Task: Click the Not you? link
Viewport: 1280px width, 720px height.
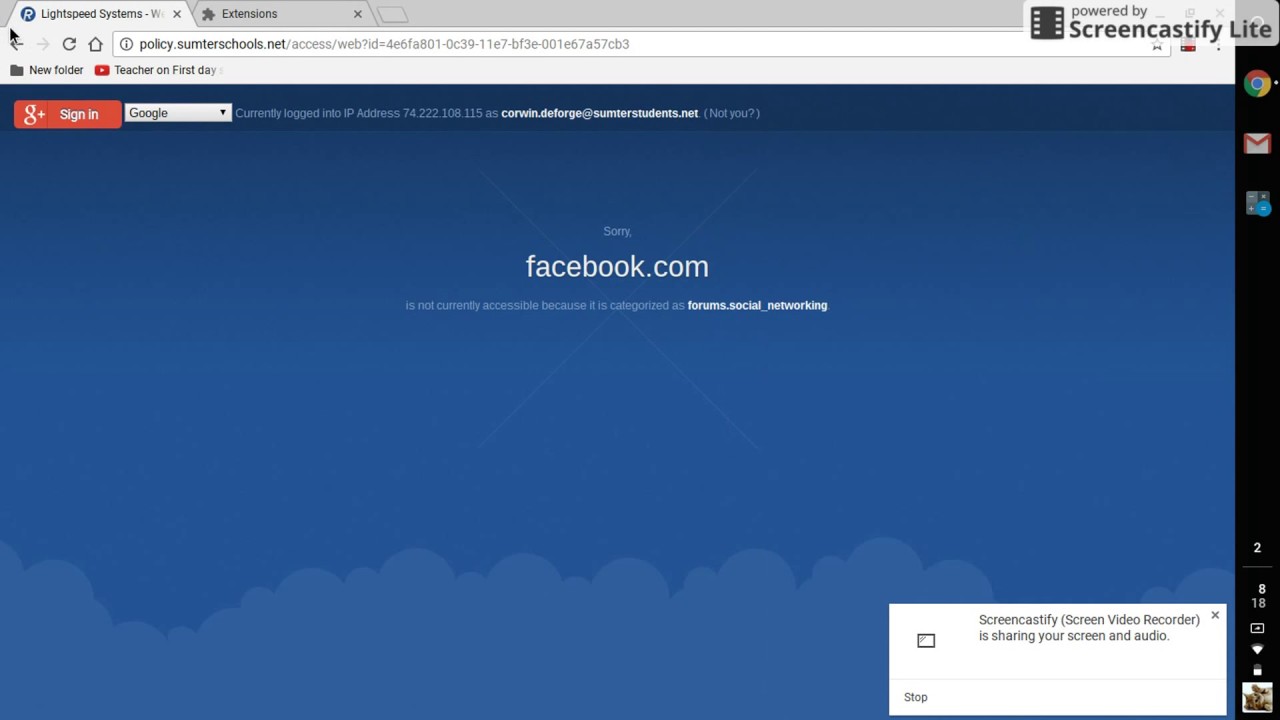Action: click(x=732, y=113)
